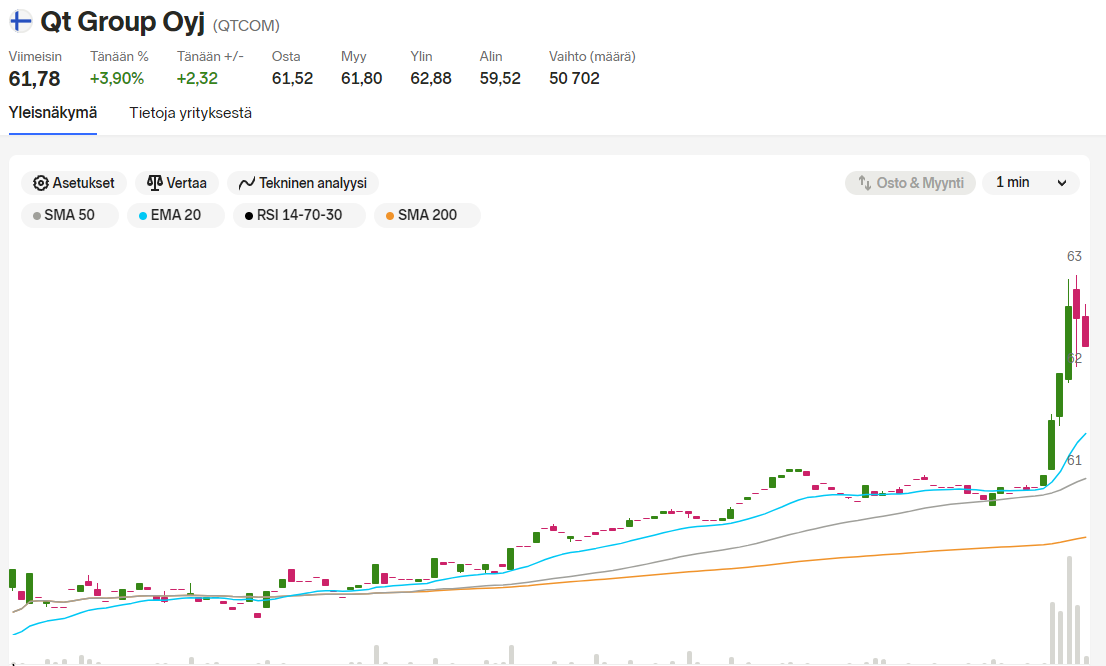Screen dimensions: 1106x666
Task: Click the Osto & Myynti button
Action: tap(910, 183)
